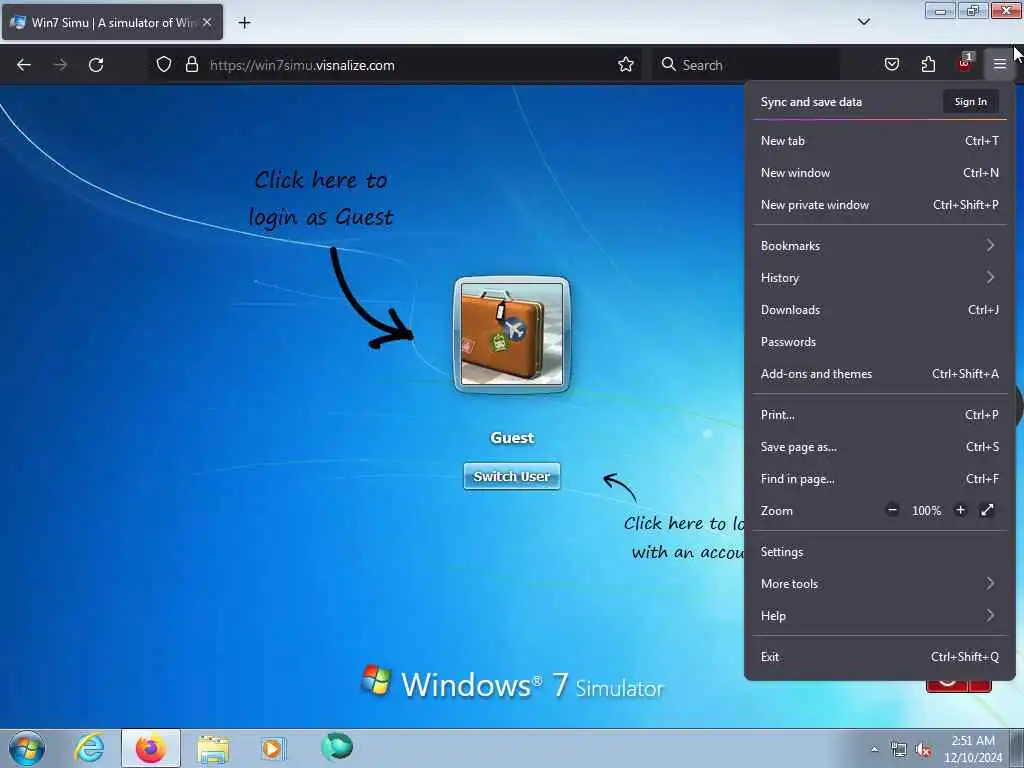Viewport: 1024px width, 768px height.
Task: Go back with the browser back arrow
Action: coord(24,65)
